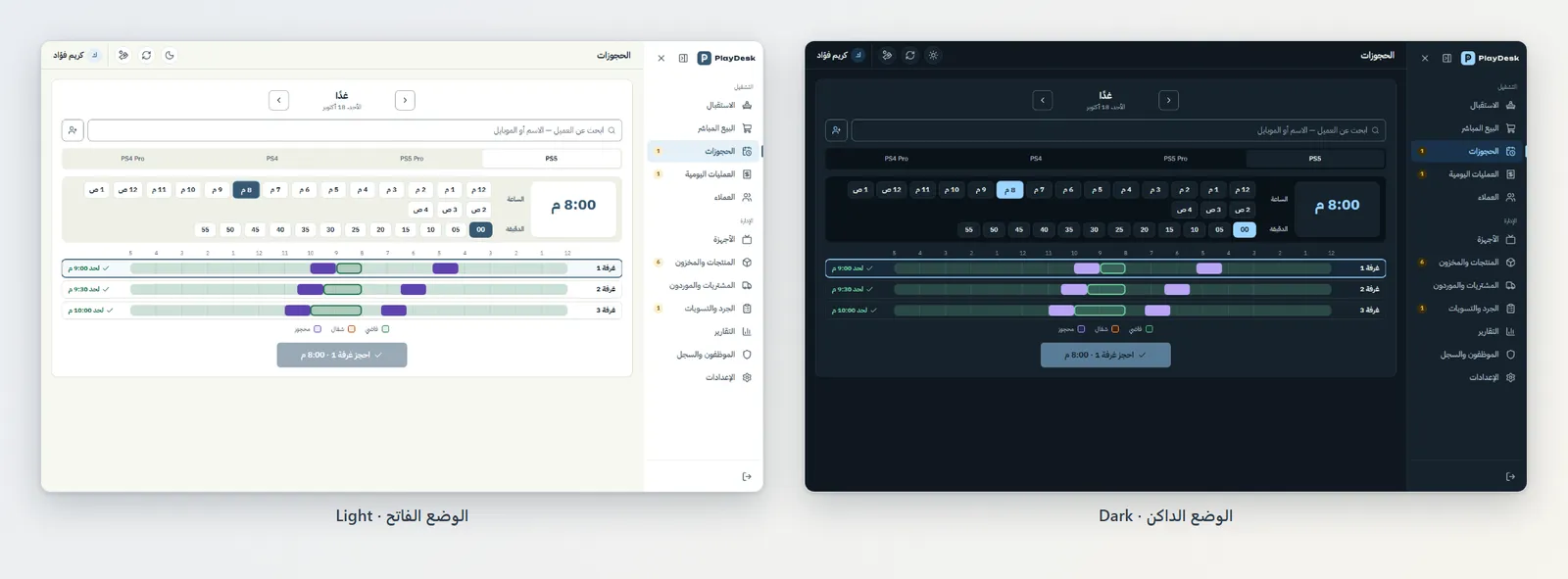Open البيع المباشر cart icon in dark sidebar
This screenshot has height=579, width=1568.
coord(1510,128)
